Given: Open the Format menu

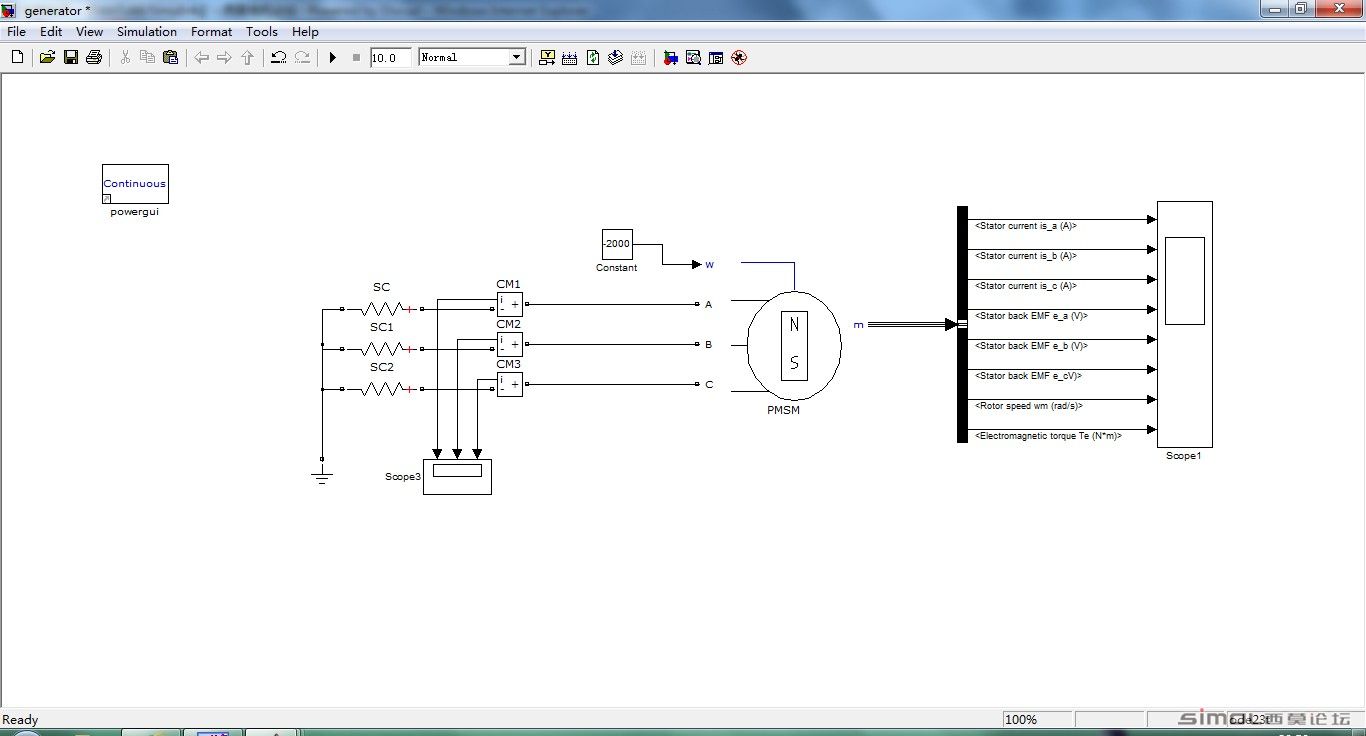Looking at the screenshot, I should click(212, 31).
